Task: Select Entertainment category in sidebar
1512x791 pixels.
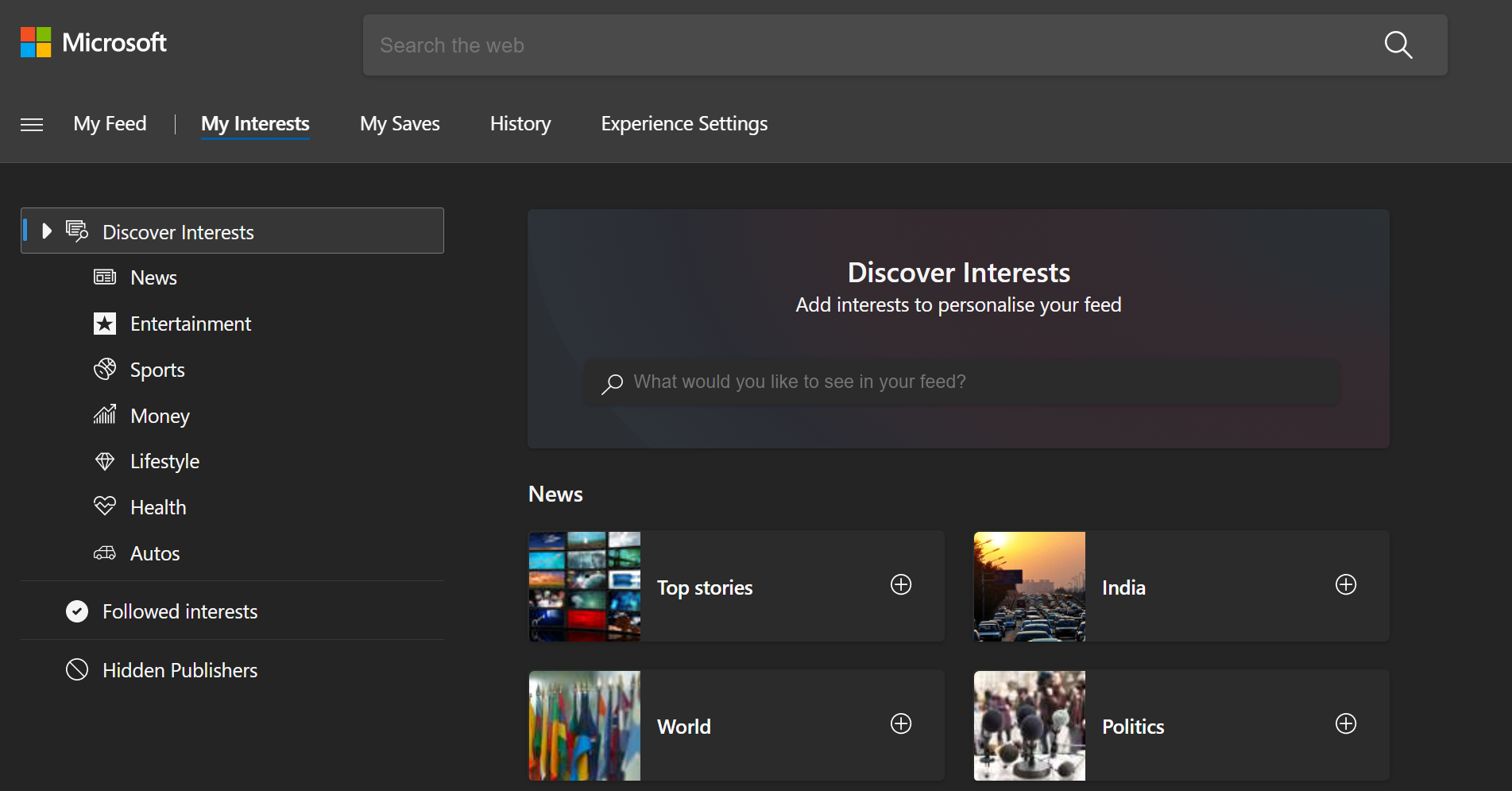Action: 191,324
